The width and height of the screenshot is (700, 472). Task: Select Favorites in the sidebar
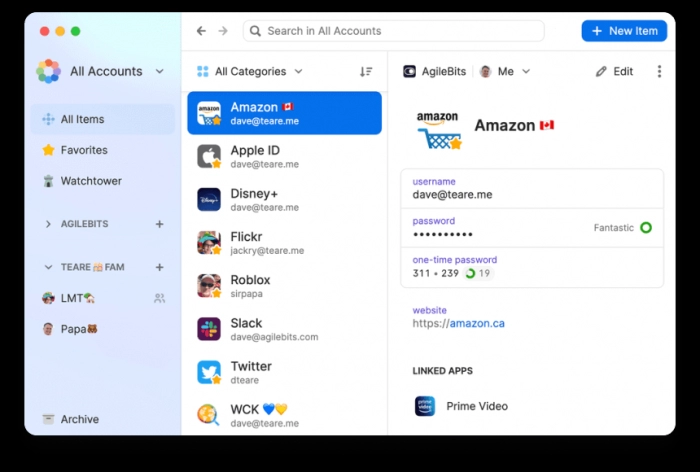pos(83,150)
